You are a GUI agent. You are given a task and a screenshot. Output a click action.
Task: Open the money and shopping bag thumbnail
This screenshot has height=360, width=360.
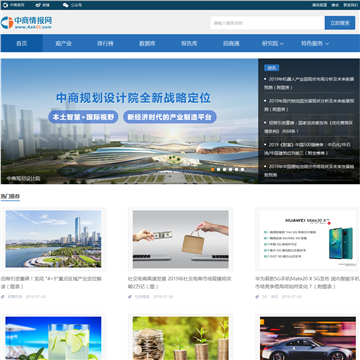tap(181, 239)
